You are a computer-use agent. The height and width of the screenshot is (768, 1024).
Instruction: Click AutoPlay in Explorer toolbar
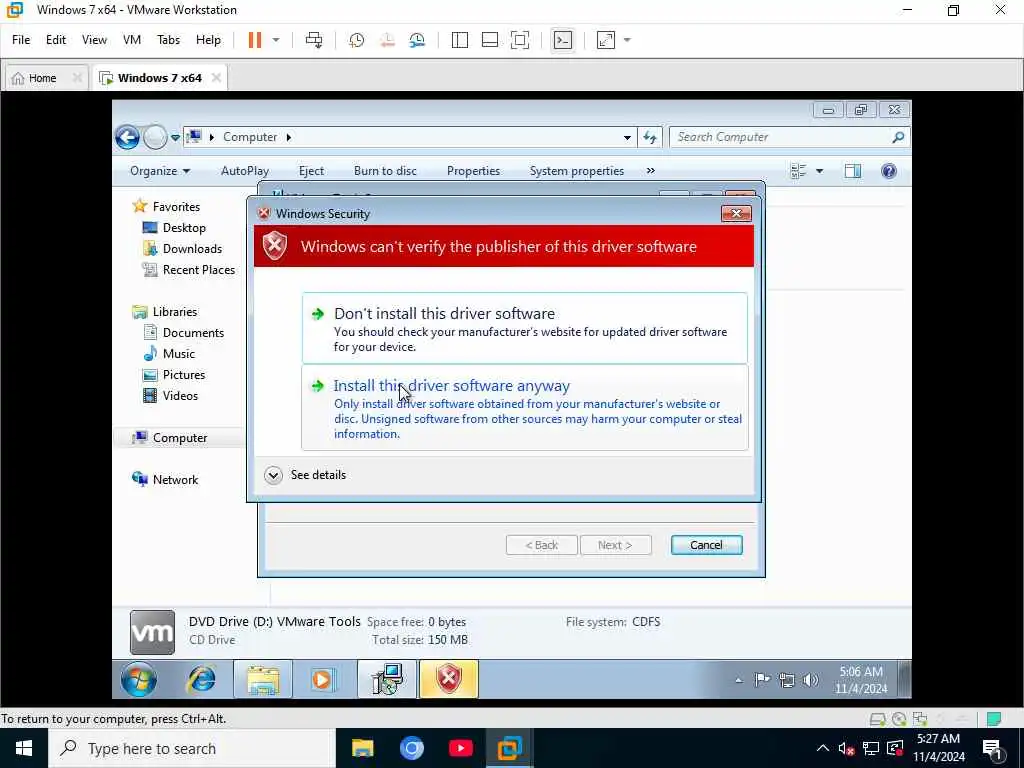point(245,171)
